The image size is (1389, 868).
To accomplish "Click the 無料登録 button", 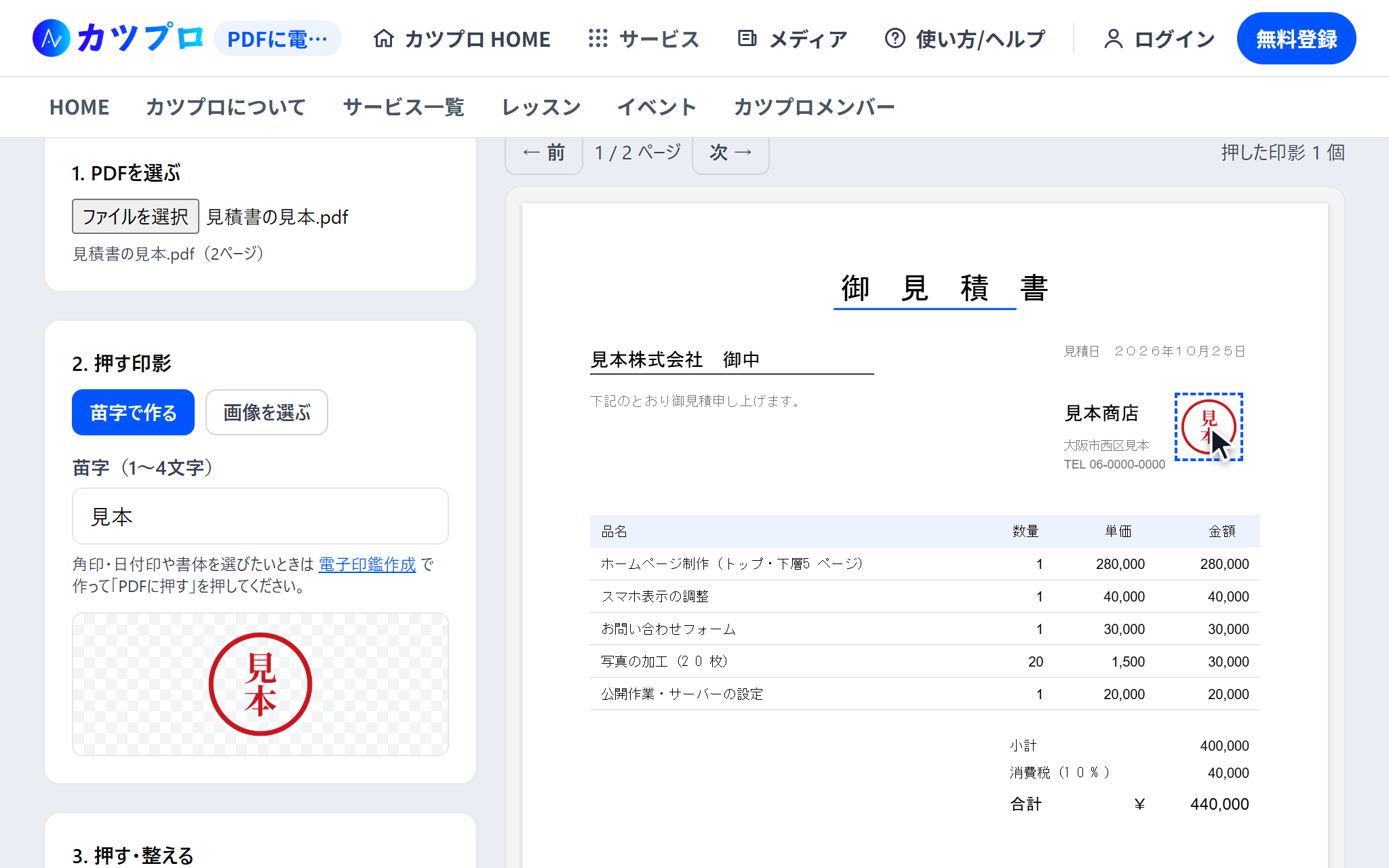I will point(1296,39).
